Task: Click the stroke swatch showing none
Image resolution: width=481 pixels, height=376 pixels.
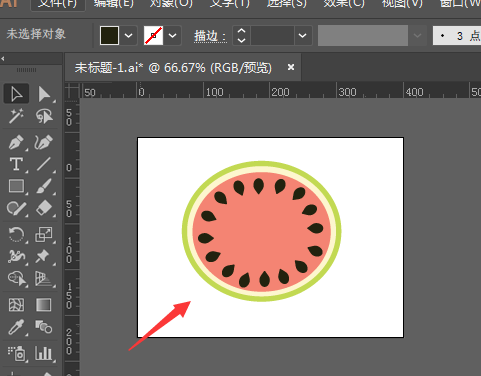Action: point(153,35)
